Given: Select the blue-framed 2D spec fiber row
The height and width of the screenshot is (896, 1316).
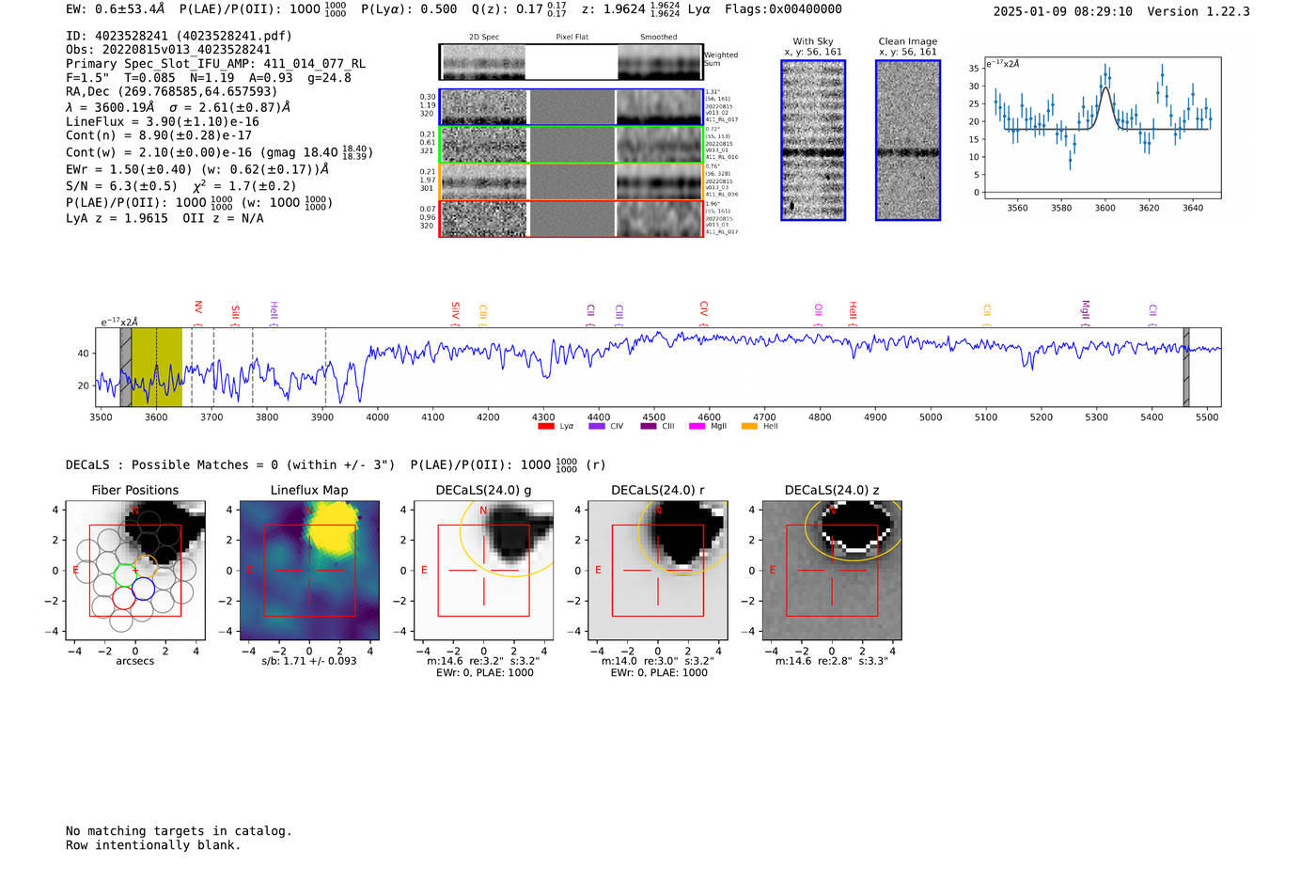Looking at the screenshot, I should (572, 107).
